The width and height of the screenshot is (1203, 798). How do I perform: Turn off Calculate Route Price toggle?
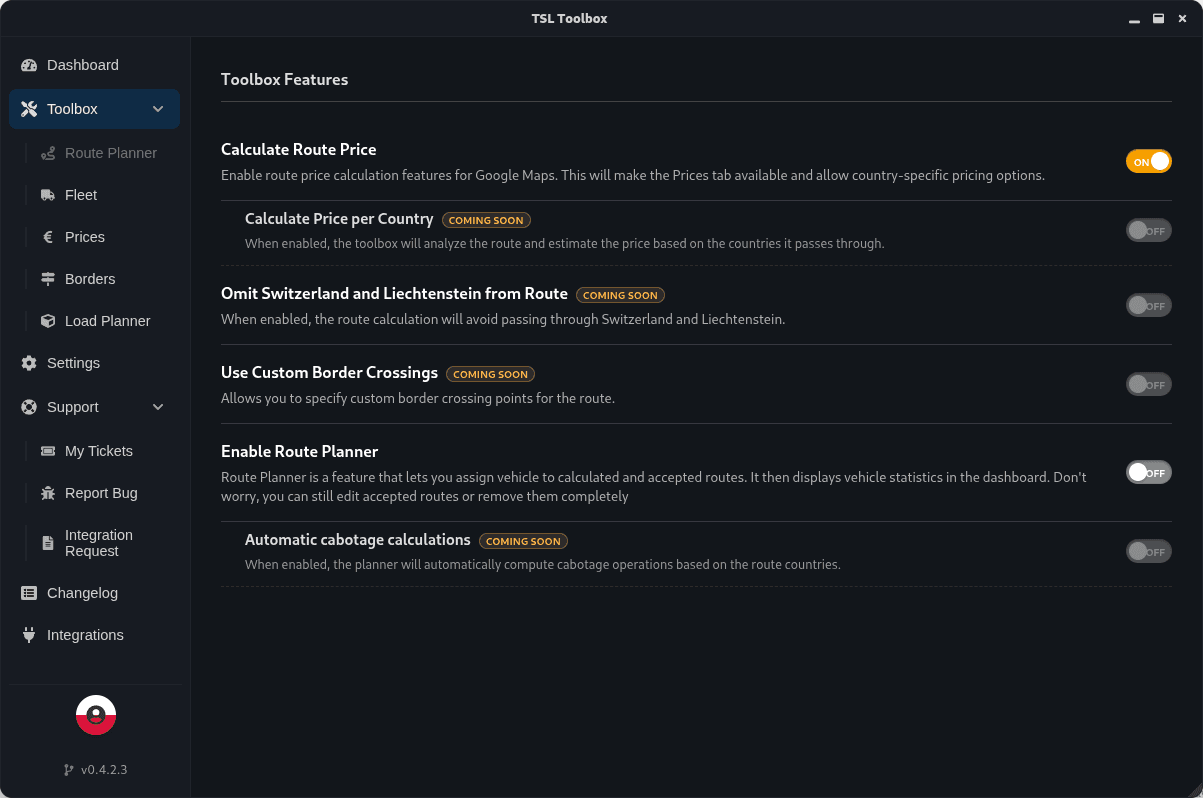[1149, 161]
